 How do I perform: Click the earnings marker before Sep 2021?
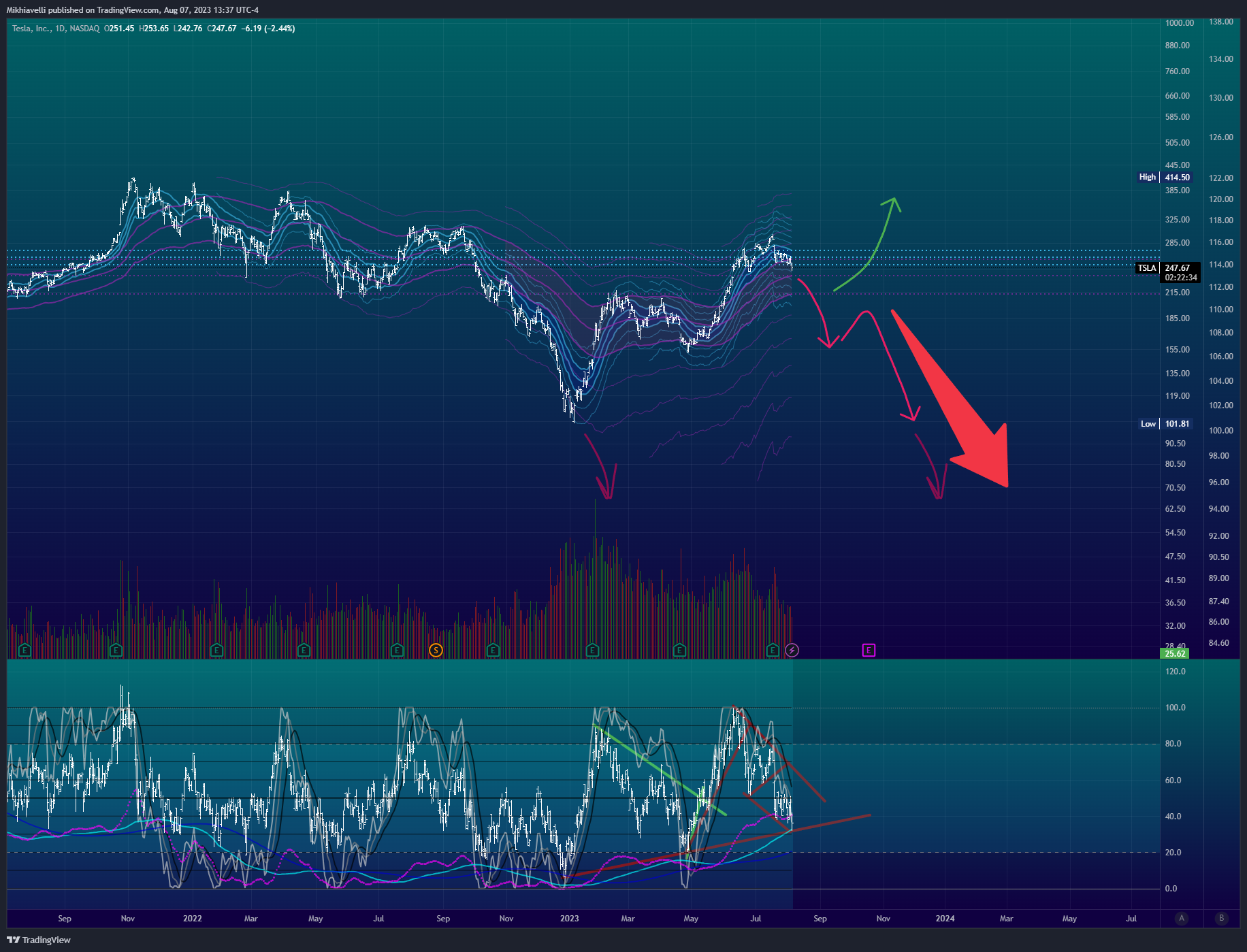[x=25, y=651]
